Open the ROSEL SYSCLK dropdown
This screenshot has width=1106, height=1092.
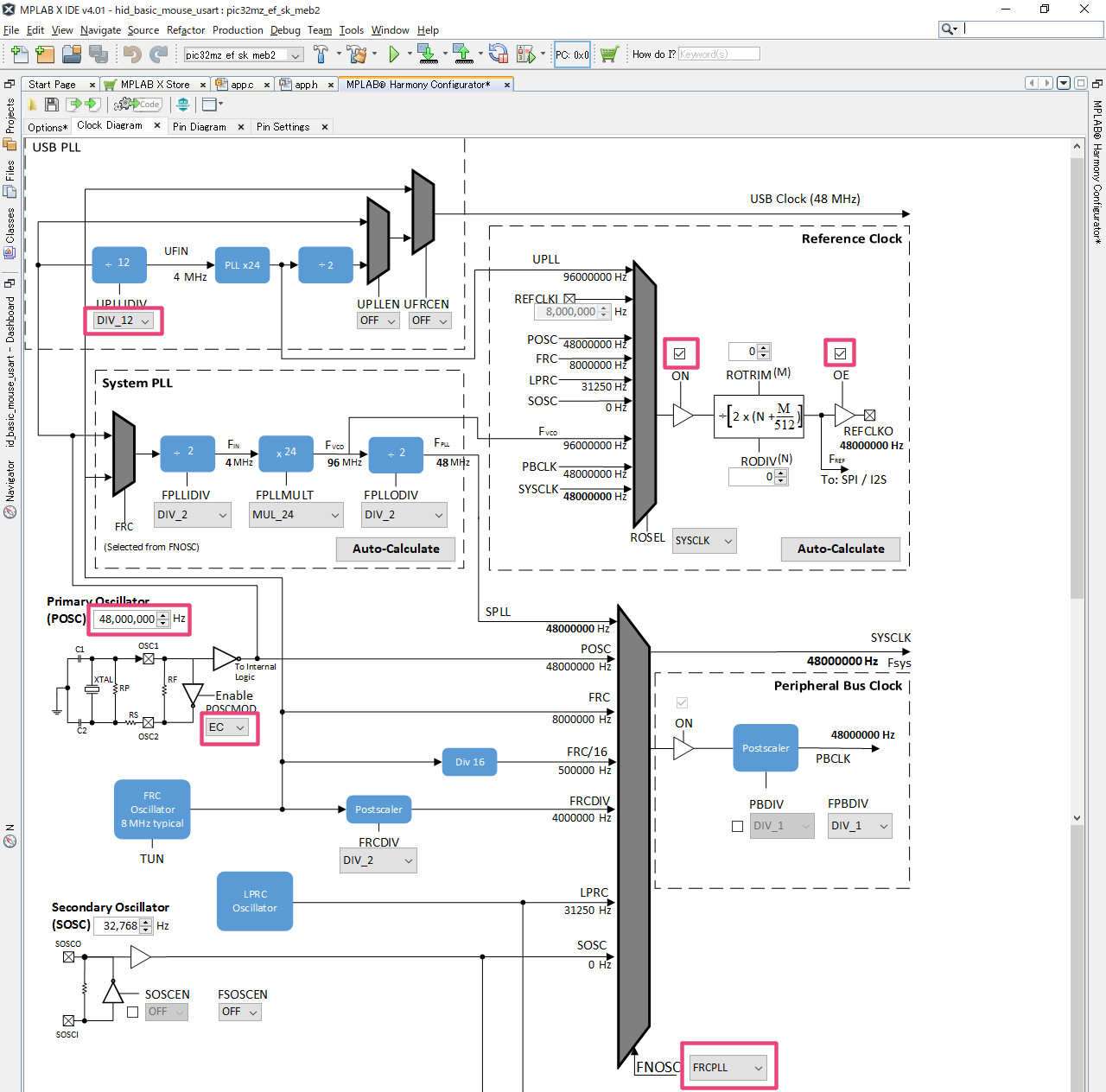coord(704,541)
